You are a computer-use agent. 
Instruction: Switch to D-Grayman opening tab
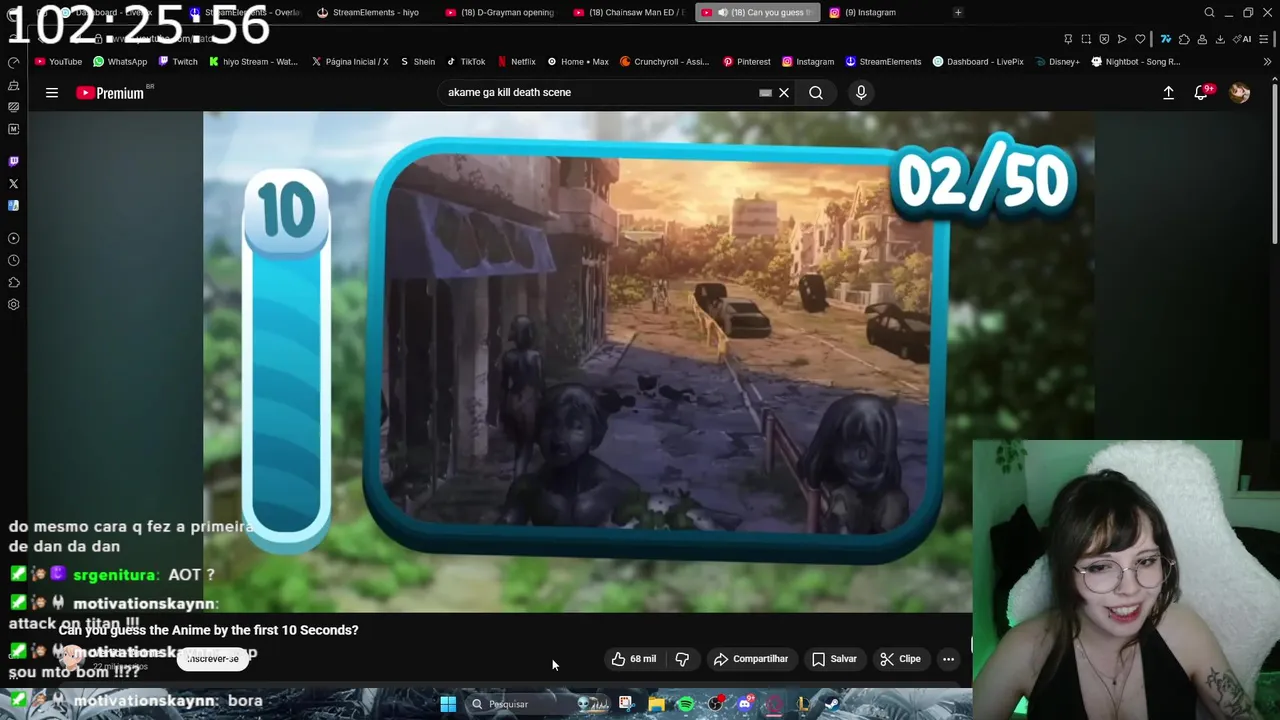click(498, 12)
